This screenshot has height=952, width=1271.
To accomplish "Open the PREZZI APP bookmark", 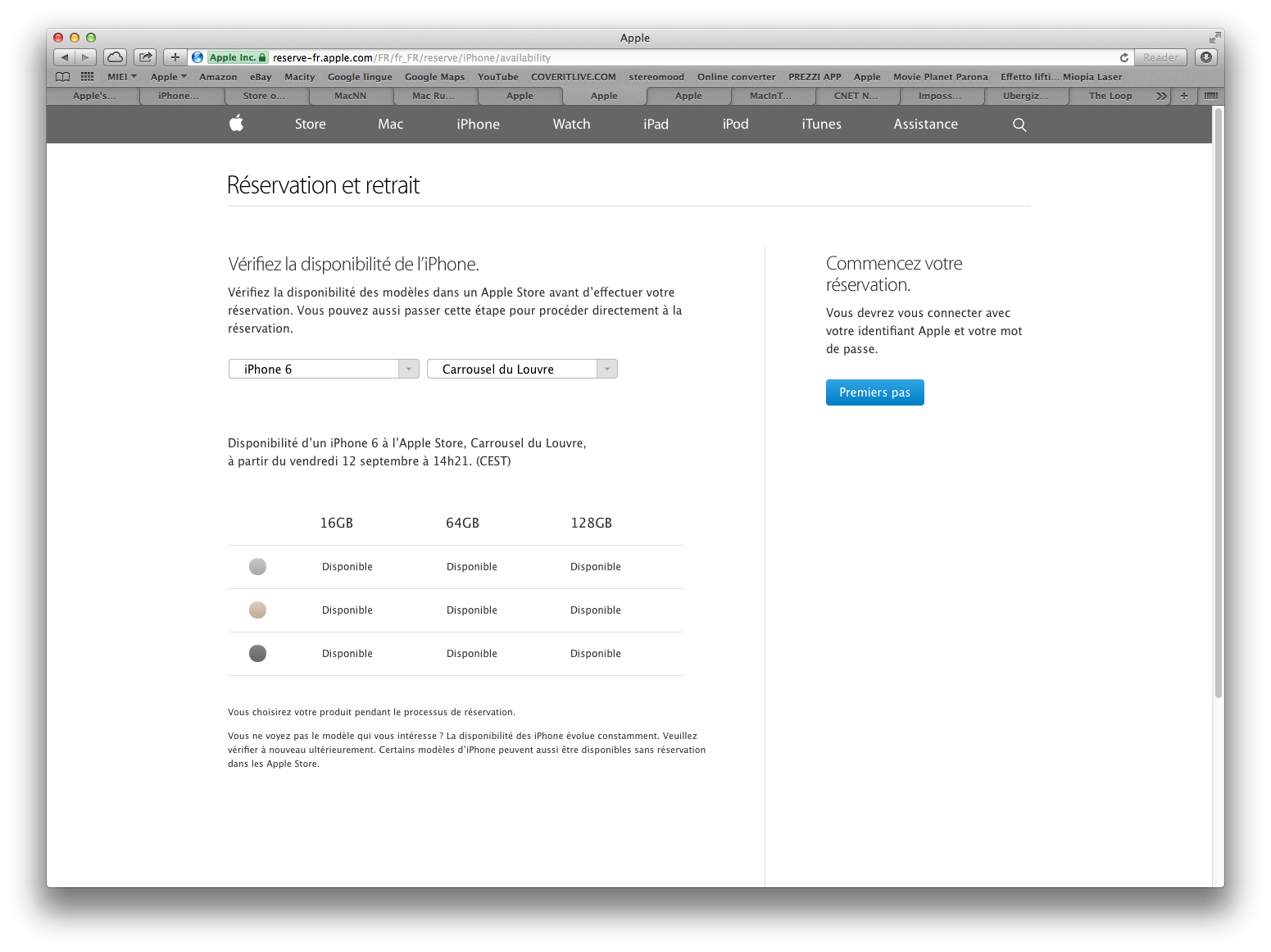I will 815,77.
